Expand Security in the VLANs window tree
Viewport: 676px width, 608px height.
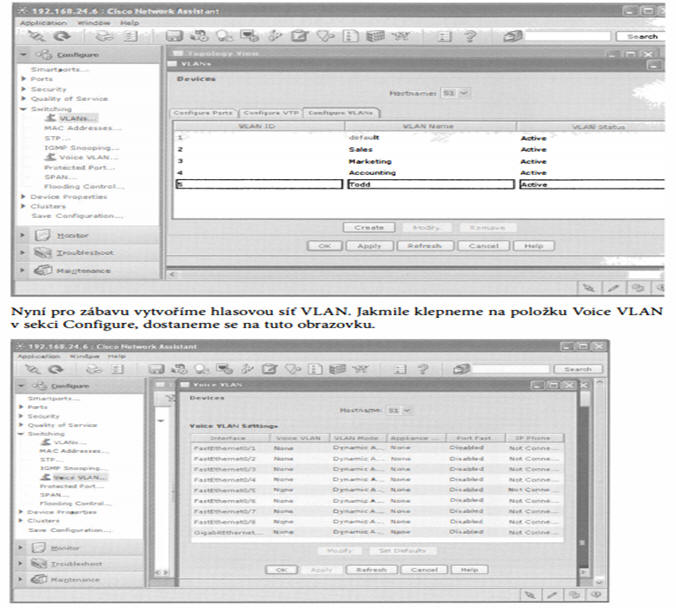tap(24, 89)
